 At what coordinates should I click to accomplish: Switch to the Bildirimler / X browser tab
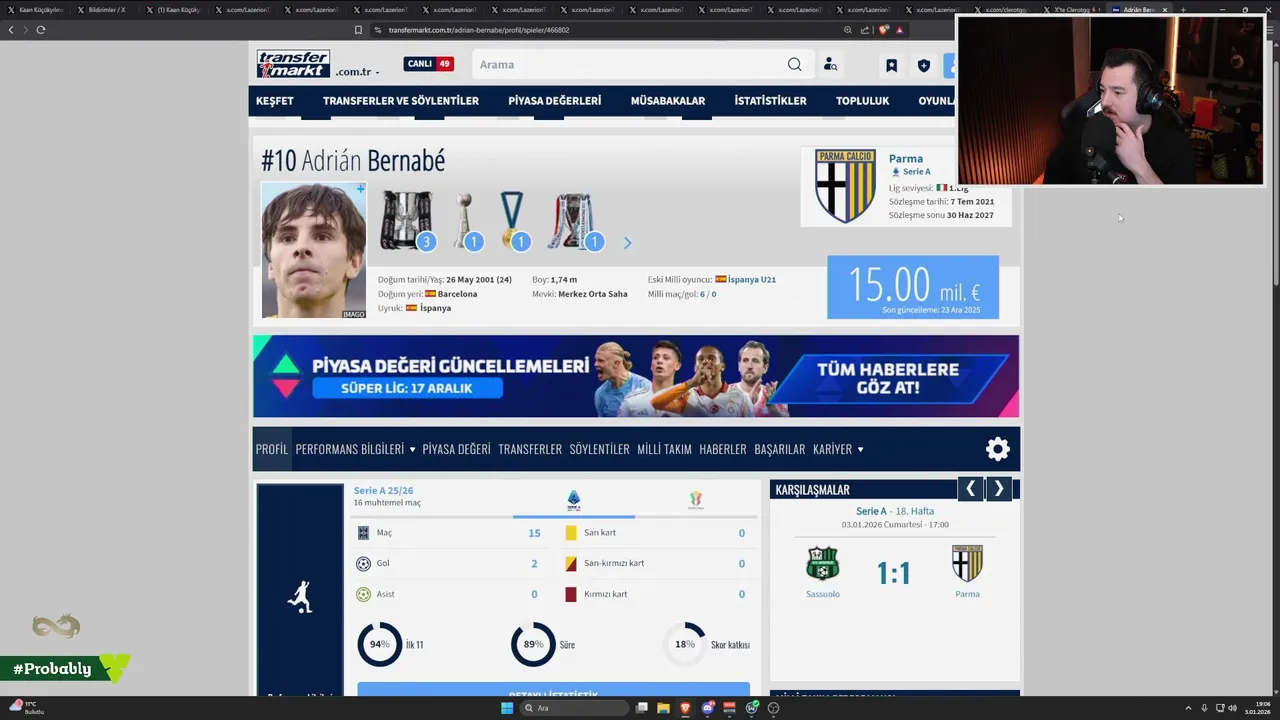point(107,9)
